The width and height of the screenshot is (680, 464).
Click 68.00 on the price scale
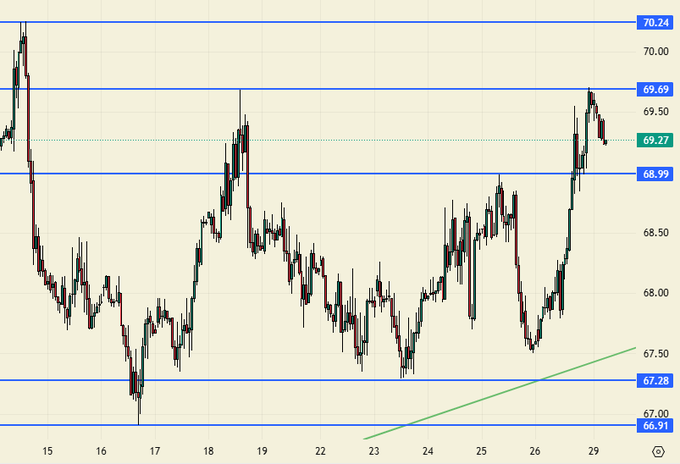tap(656, 293)
